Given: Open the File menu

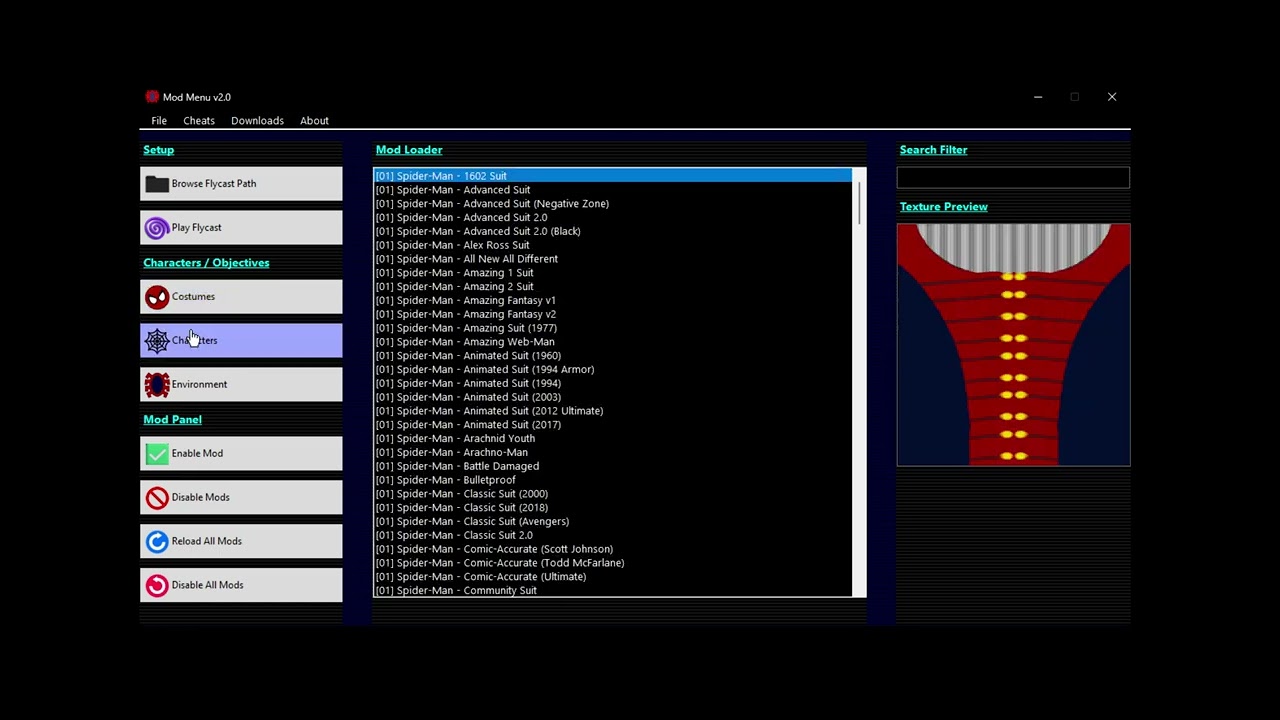Looking at the screenshot, I should tap(159, 121).
